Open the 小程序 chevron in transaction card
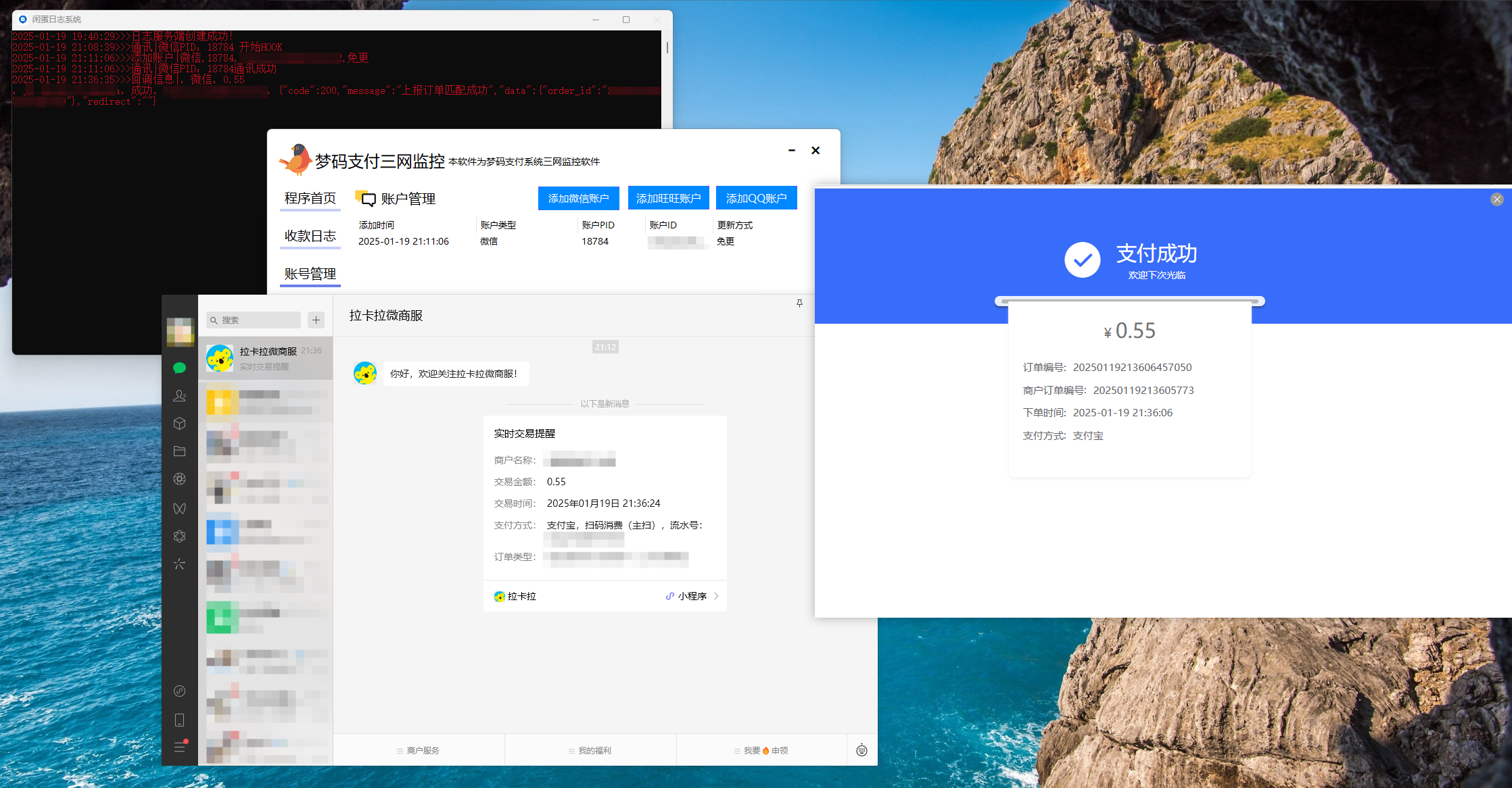 click(716, 596)
